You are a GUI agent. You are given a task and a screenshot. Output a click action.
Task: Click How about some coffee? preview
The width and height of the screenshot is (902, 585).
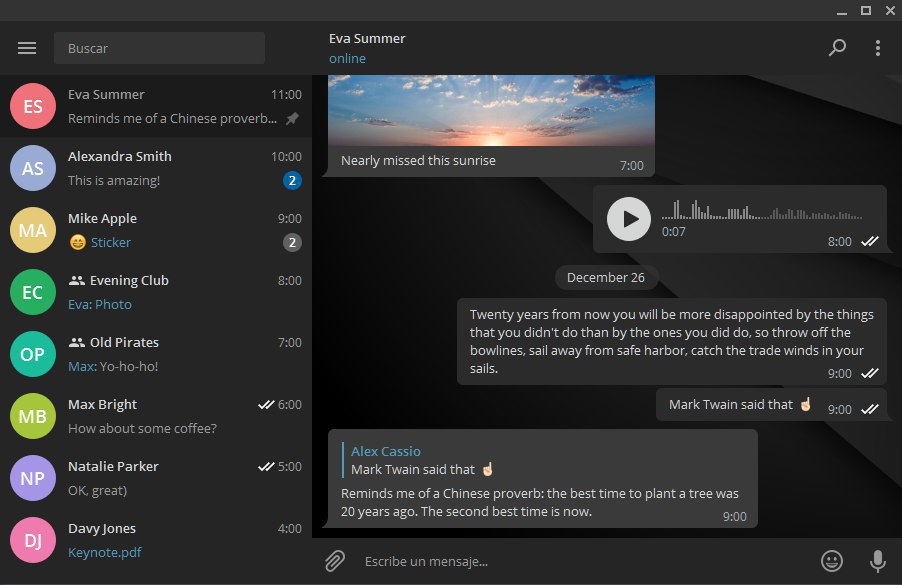(142, 429)
